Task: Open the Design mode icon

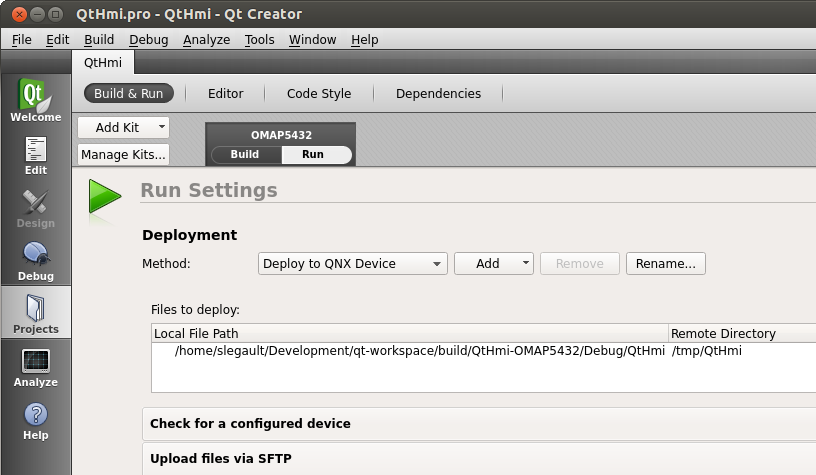Action: pos(35,208)
